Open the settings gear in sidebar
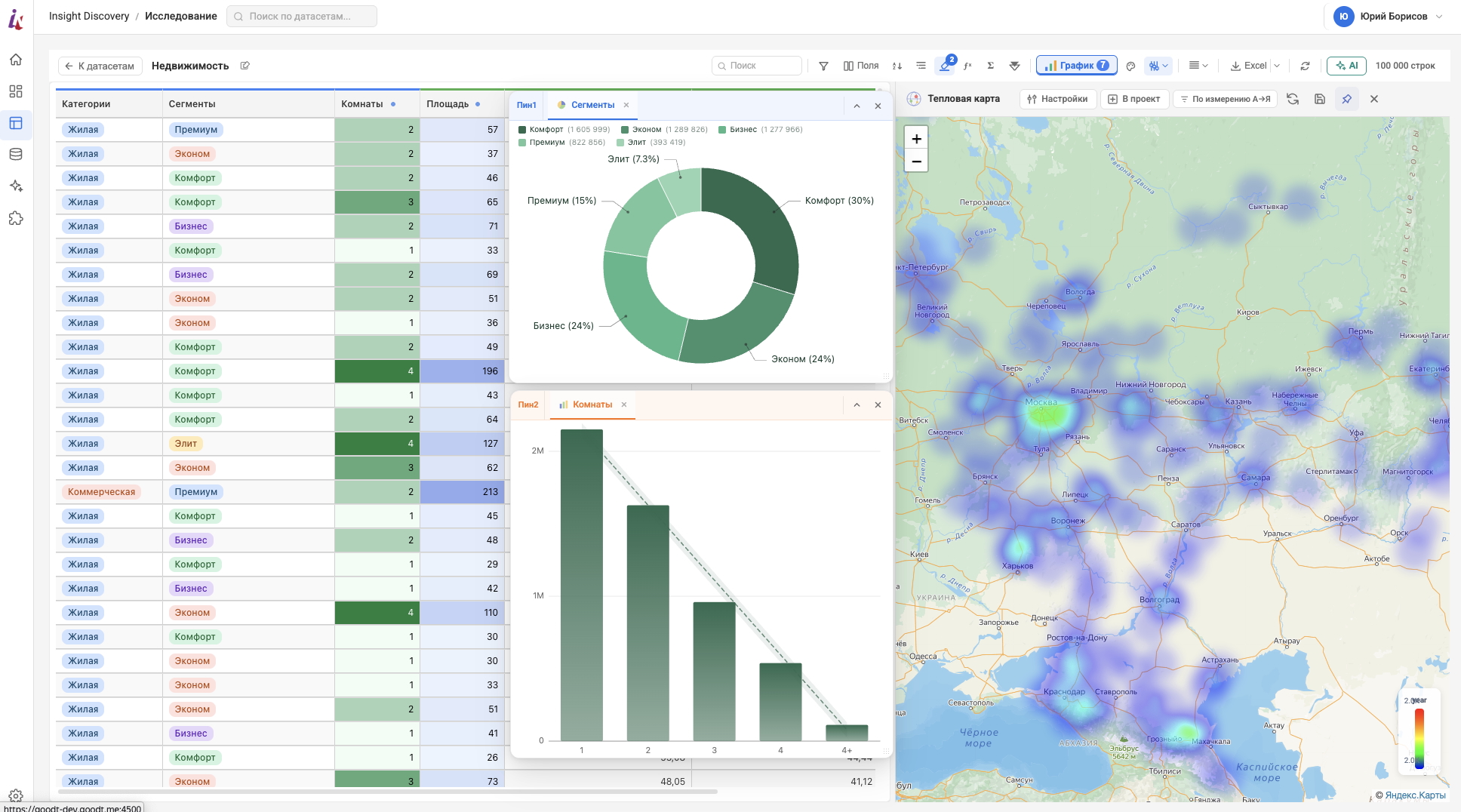 (16, 795)
